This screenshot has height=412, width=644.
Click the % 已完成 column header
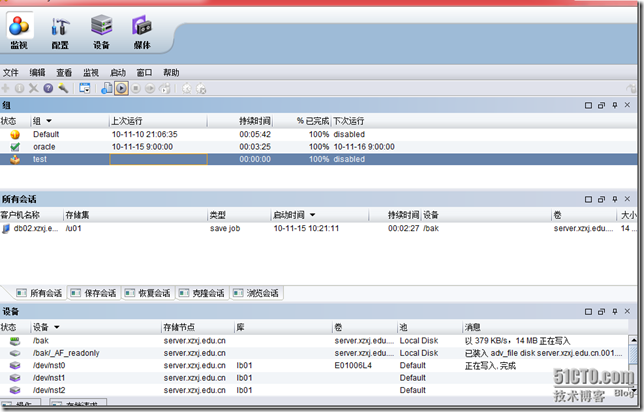pyautogui.click(x=302, y=121)
